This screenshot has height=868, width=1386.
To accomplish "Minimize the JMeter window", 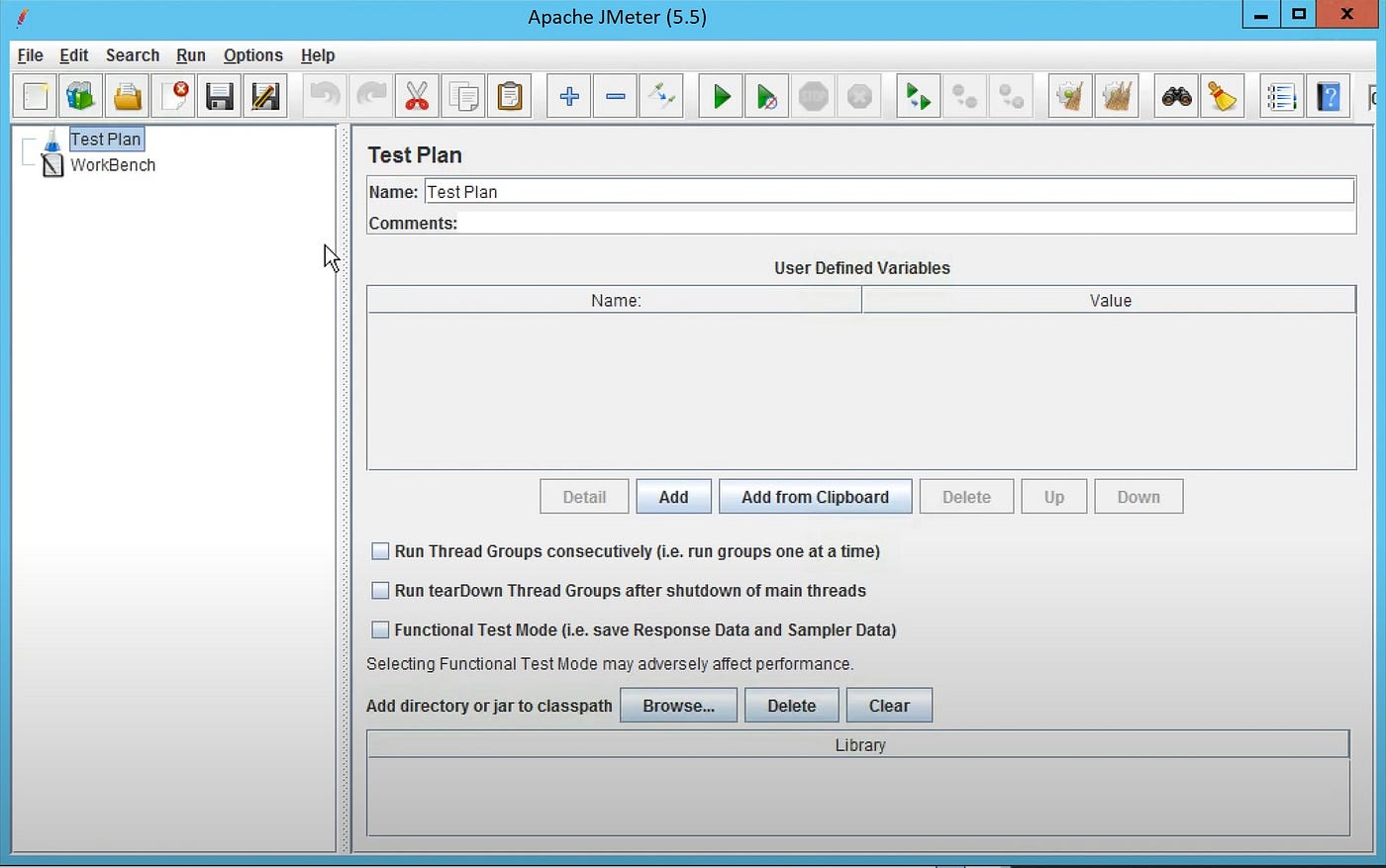I will (1260, 15).
